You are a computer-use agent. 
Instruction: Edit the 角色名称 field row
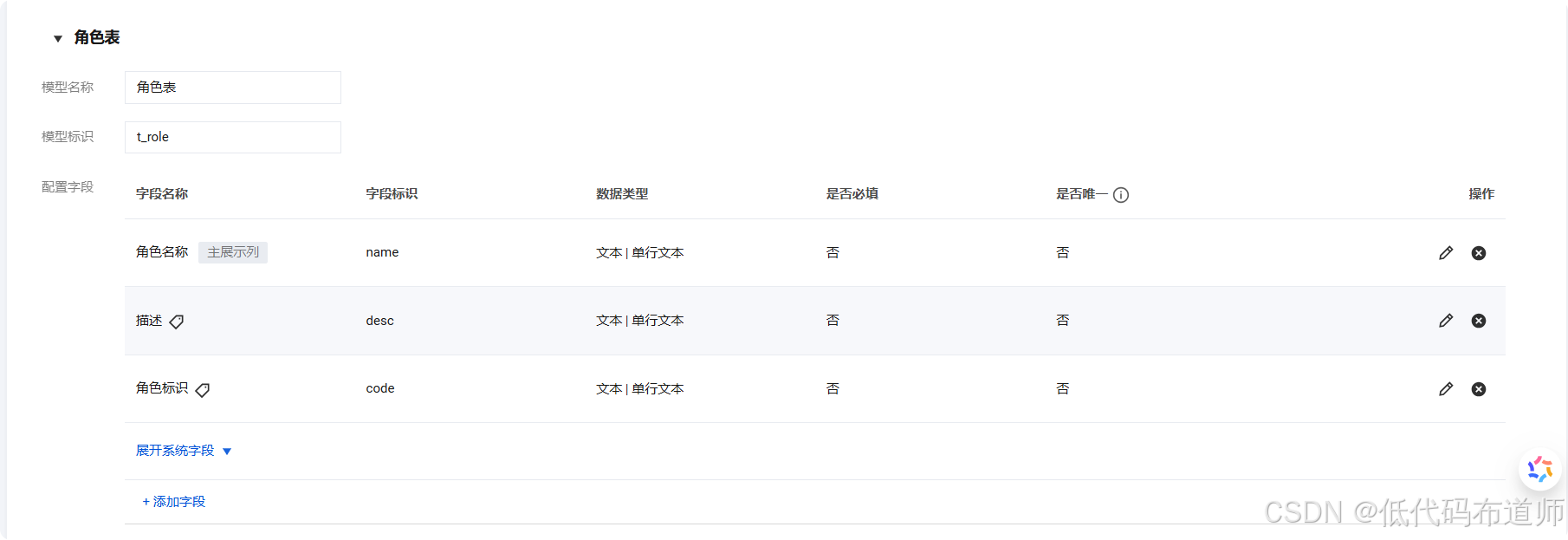coord(1446,253)
